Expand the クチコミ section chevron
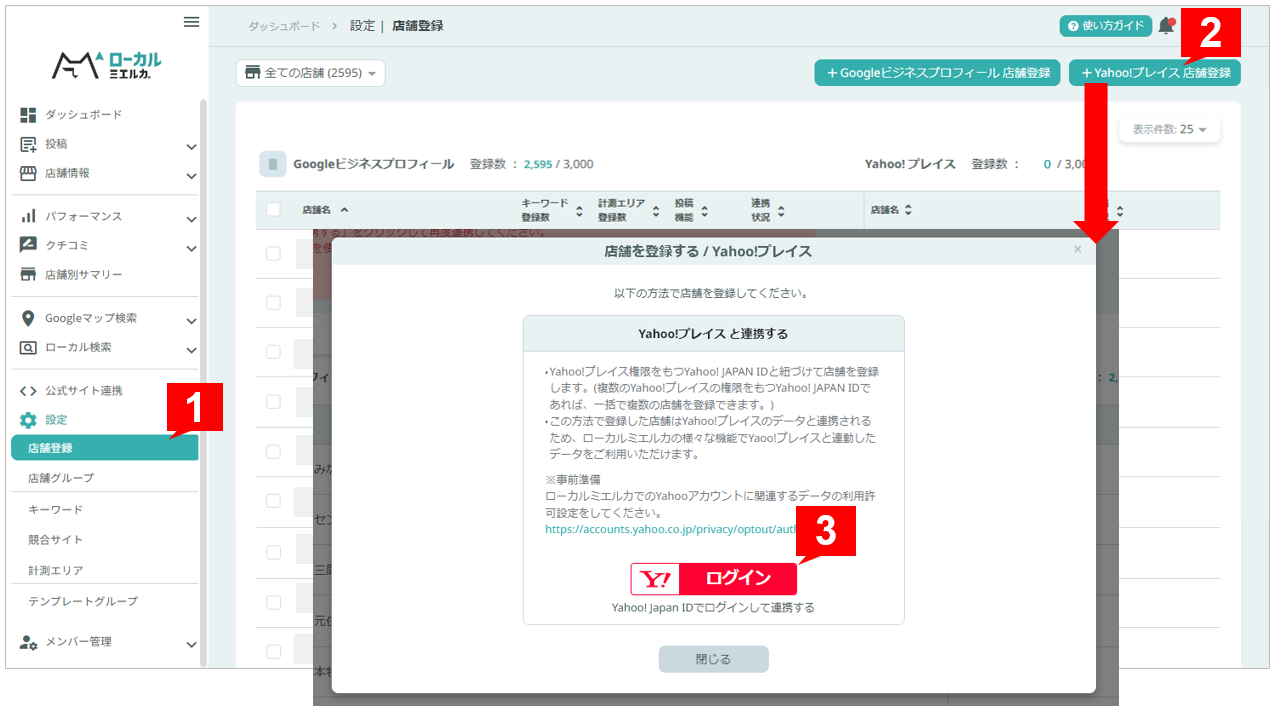This screenshot has width=1276, height=712. point(191,247)
